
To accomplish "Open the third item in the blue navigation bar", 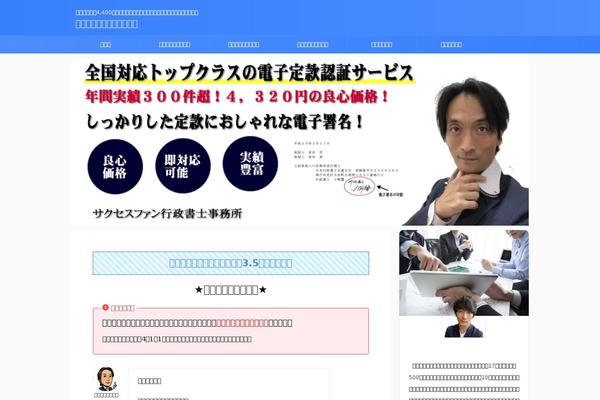I will 244,44.
